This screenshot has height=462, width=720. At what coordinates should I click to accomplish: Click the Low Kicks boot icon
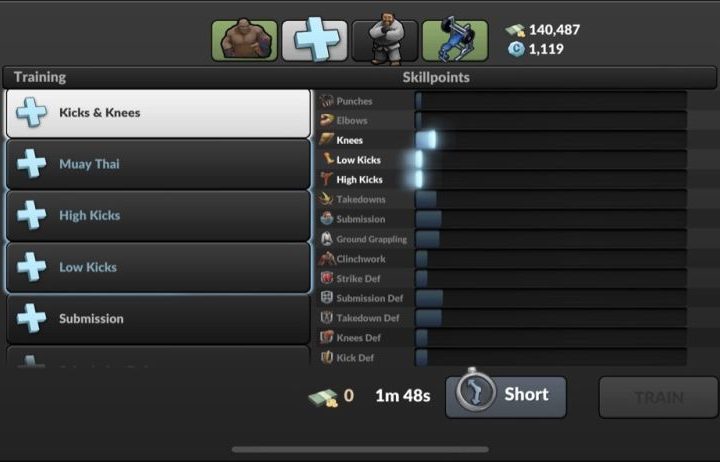point(327,159)
